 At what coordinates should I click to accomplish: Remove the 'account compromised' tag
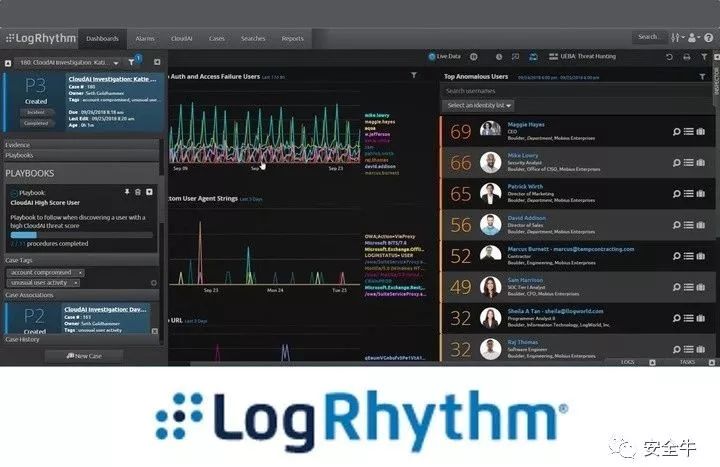point(80,272)
